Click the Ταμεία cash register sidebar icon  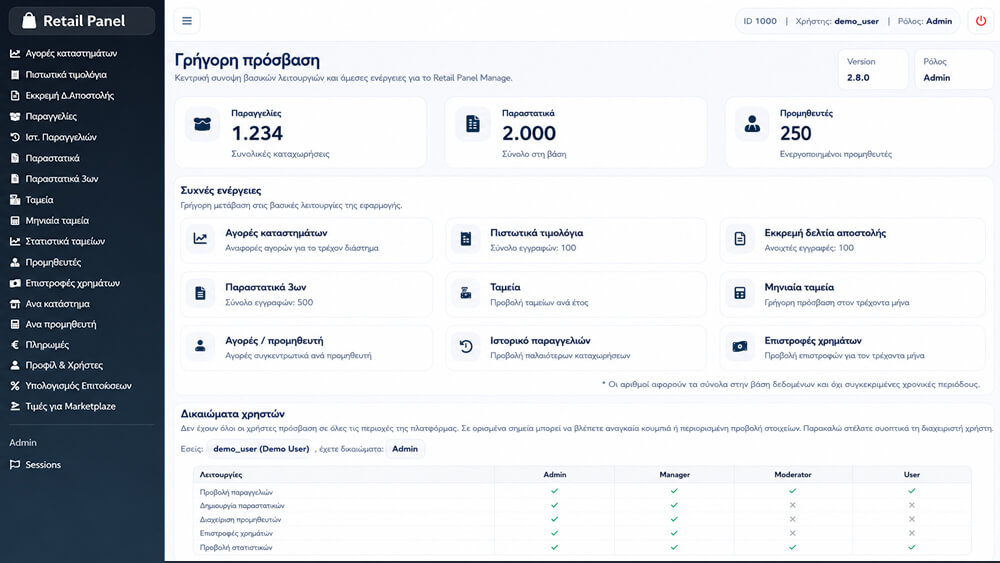tap(15, 200)
